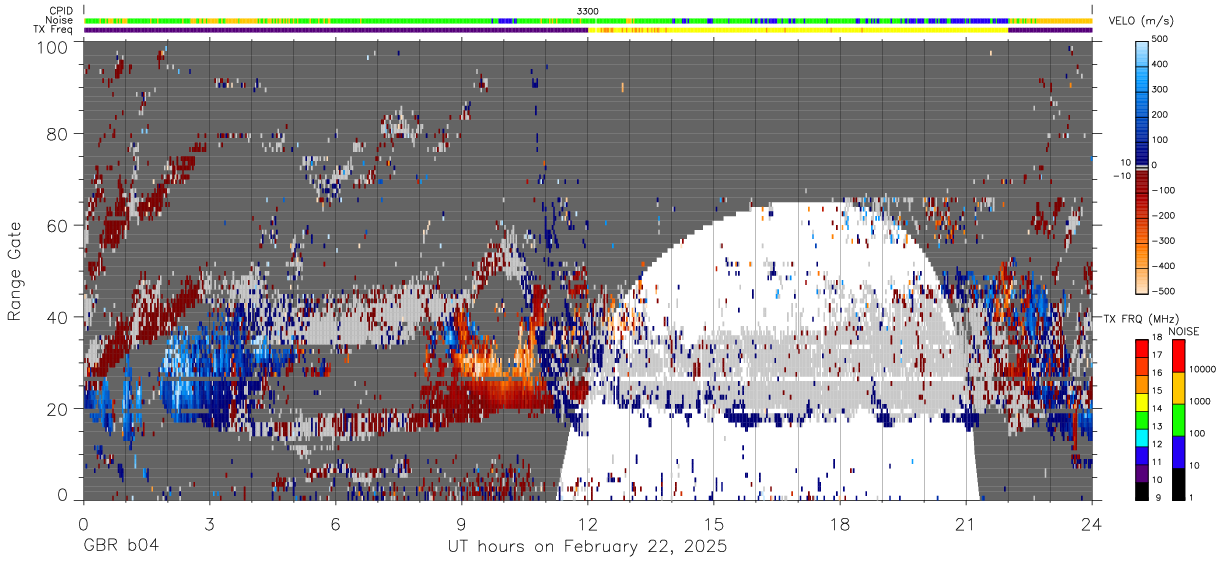Click the 15 tick on UT hours axis
Image resolution: width=1228 pixels, height=567 pixels.
(714, 523)
